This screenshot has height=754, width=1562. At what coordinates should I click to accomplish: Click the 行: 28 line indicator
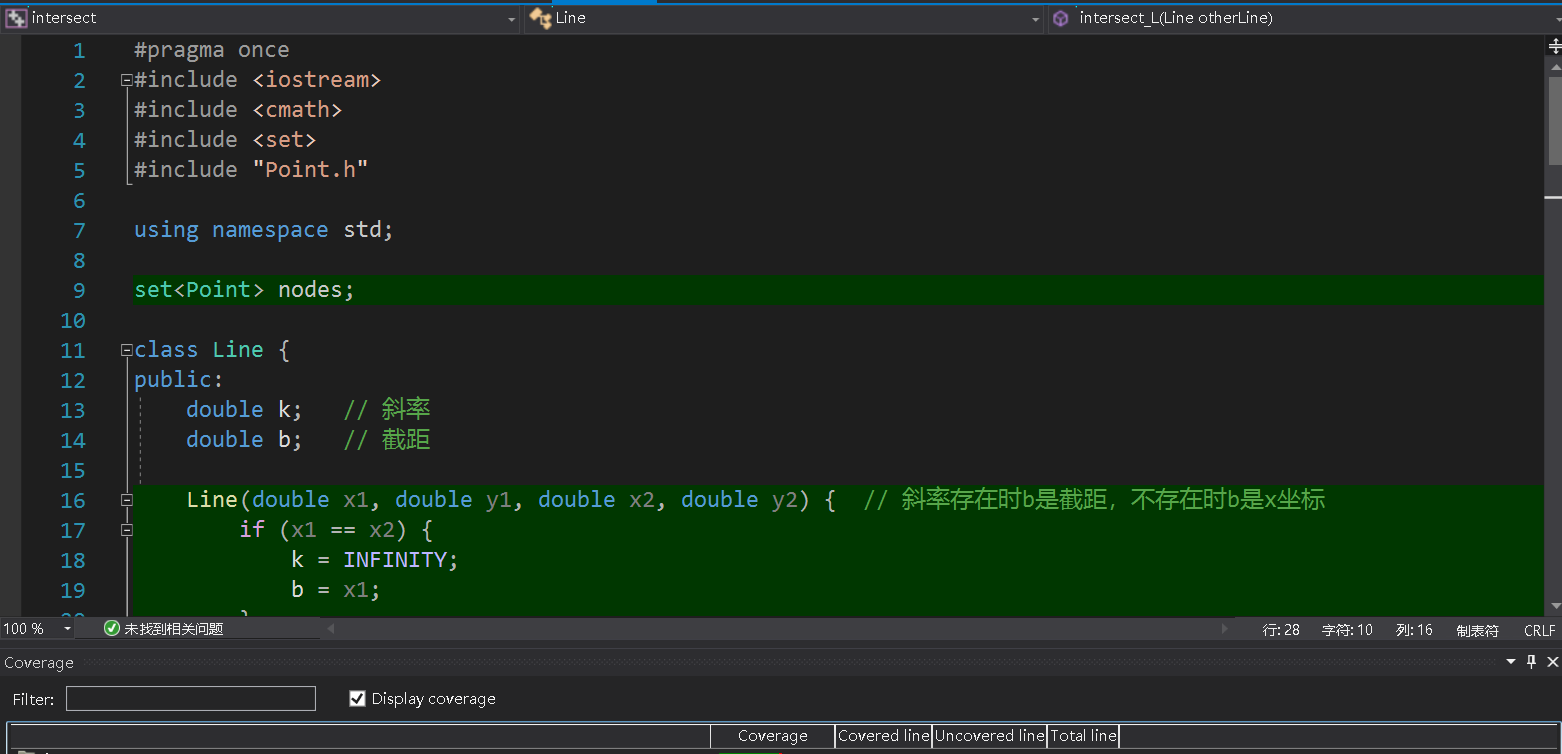[1281, 630]
